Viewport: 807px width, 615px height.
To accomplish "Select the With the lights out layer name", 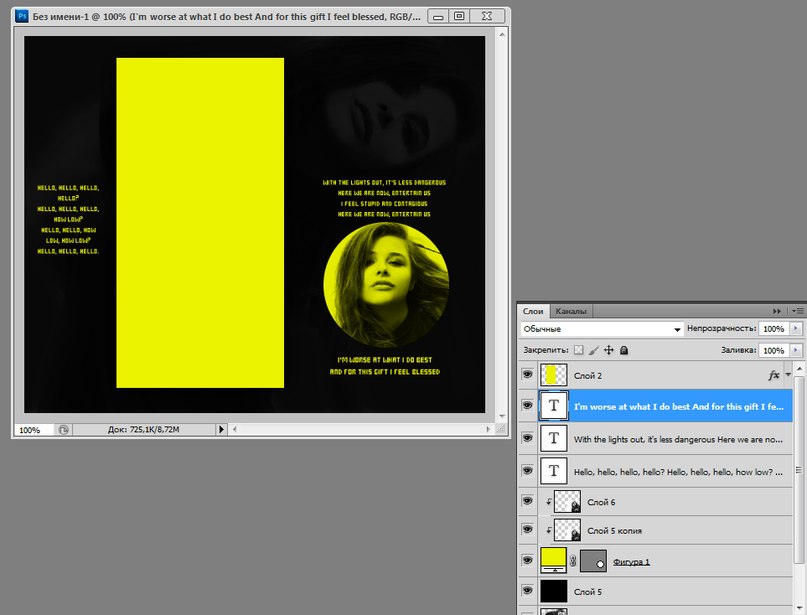I will [x=678, y=439].
